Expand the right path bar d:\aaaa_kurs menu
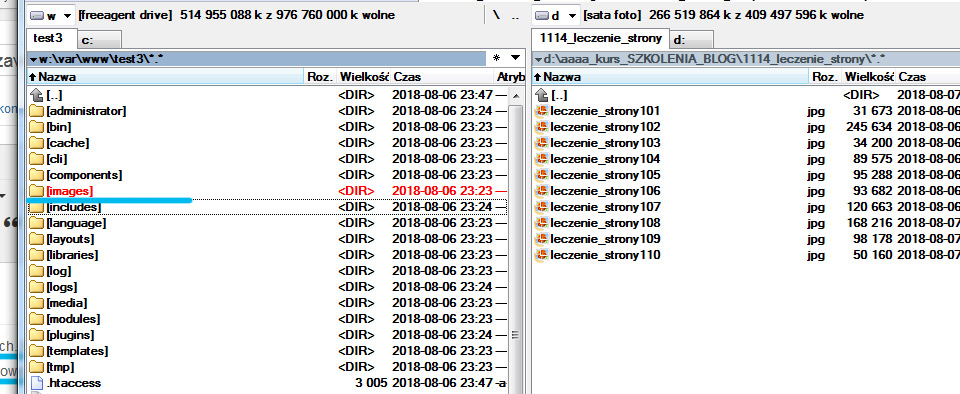Viewport: 960px width, 394px height. (538, 59)
